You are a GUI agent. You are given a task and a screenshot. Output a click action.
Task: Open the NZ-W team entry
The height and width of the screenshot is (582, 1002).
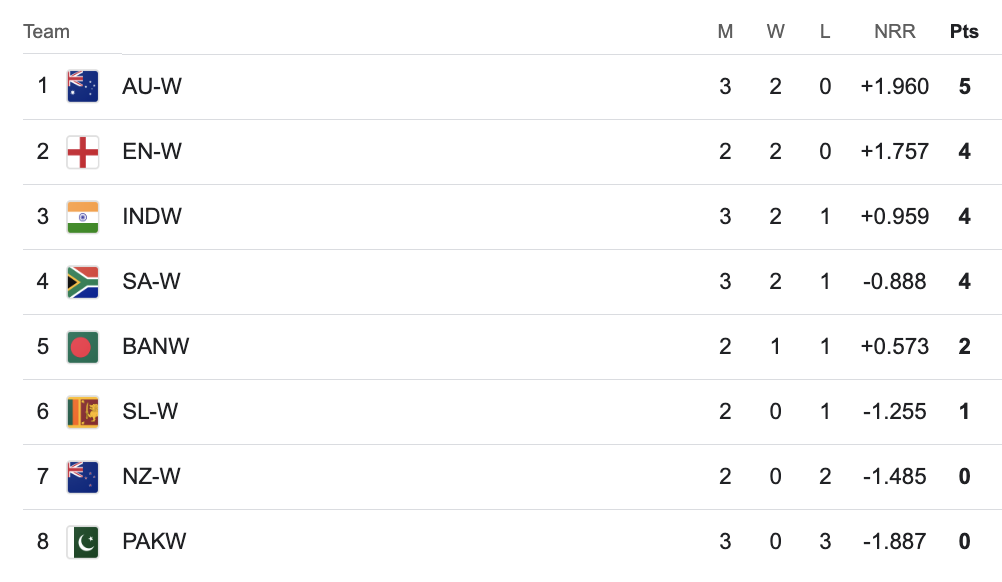click(151, 477)
